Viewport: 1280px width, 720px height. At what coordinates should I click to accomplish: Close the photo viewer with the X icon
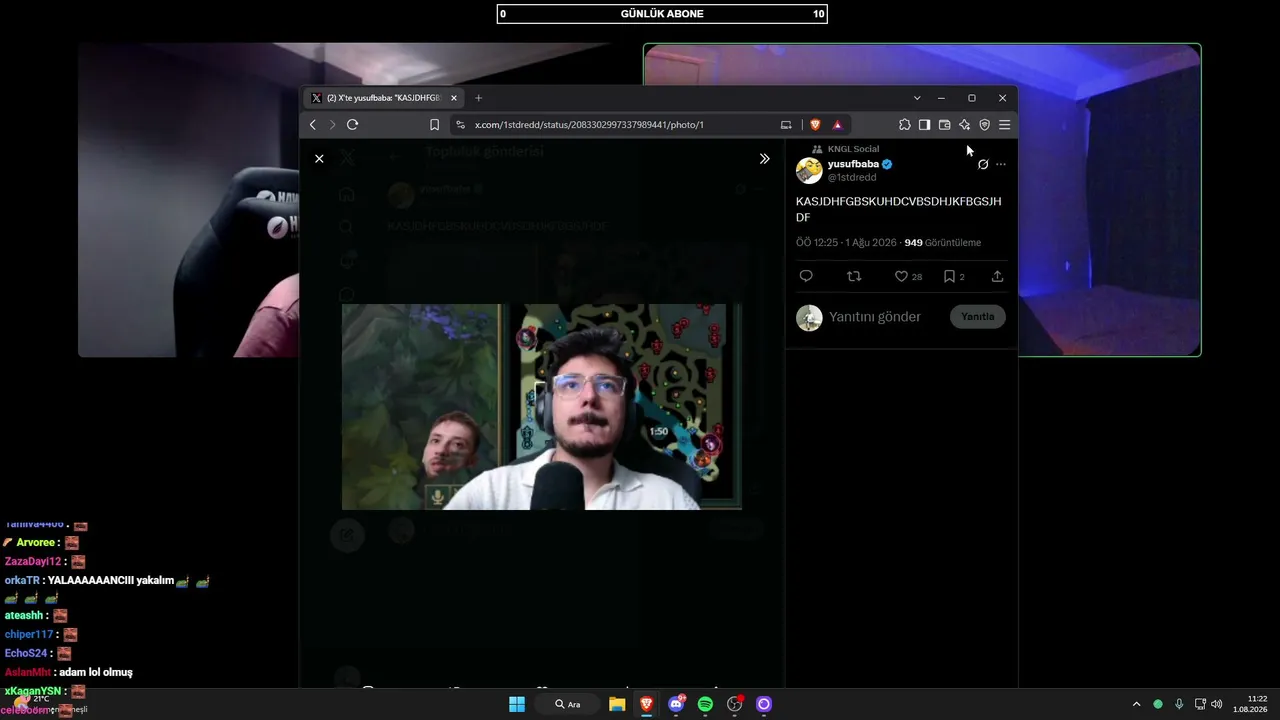pyautogui.click(x=319, y=159)
